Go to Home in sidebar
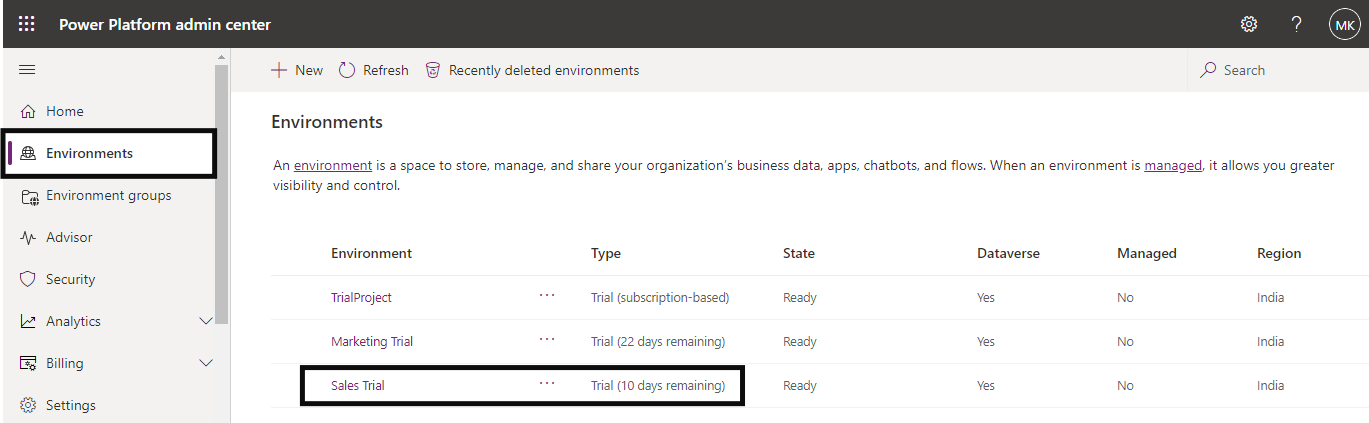Viewport: 1369px width, 423px height. [x=64, y=111]
